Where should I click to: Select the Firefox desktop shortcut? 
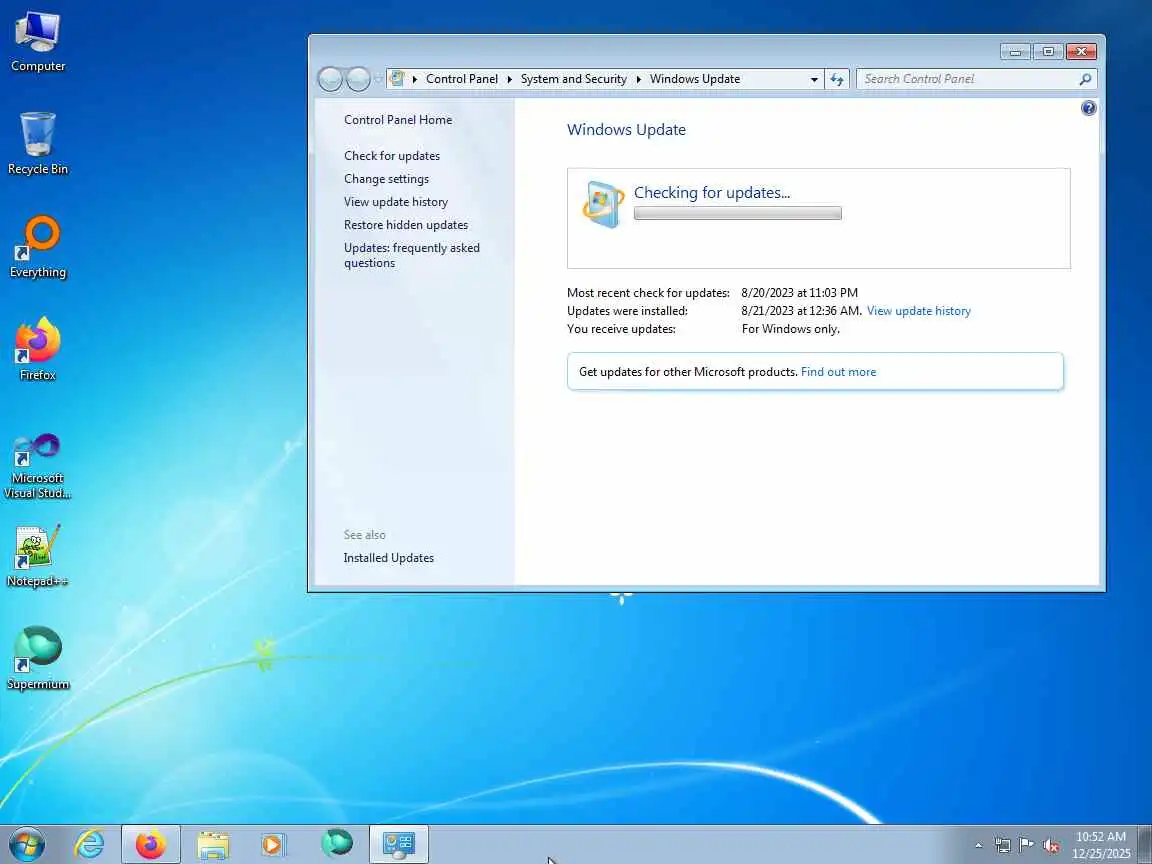click(x=37, y=350)
